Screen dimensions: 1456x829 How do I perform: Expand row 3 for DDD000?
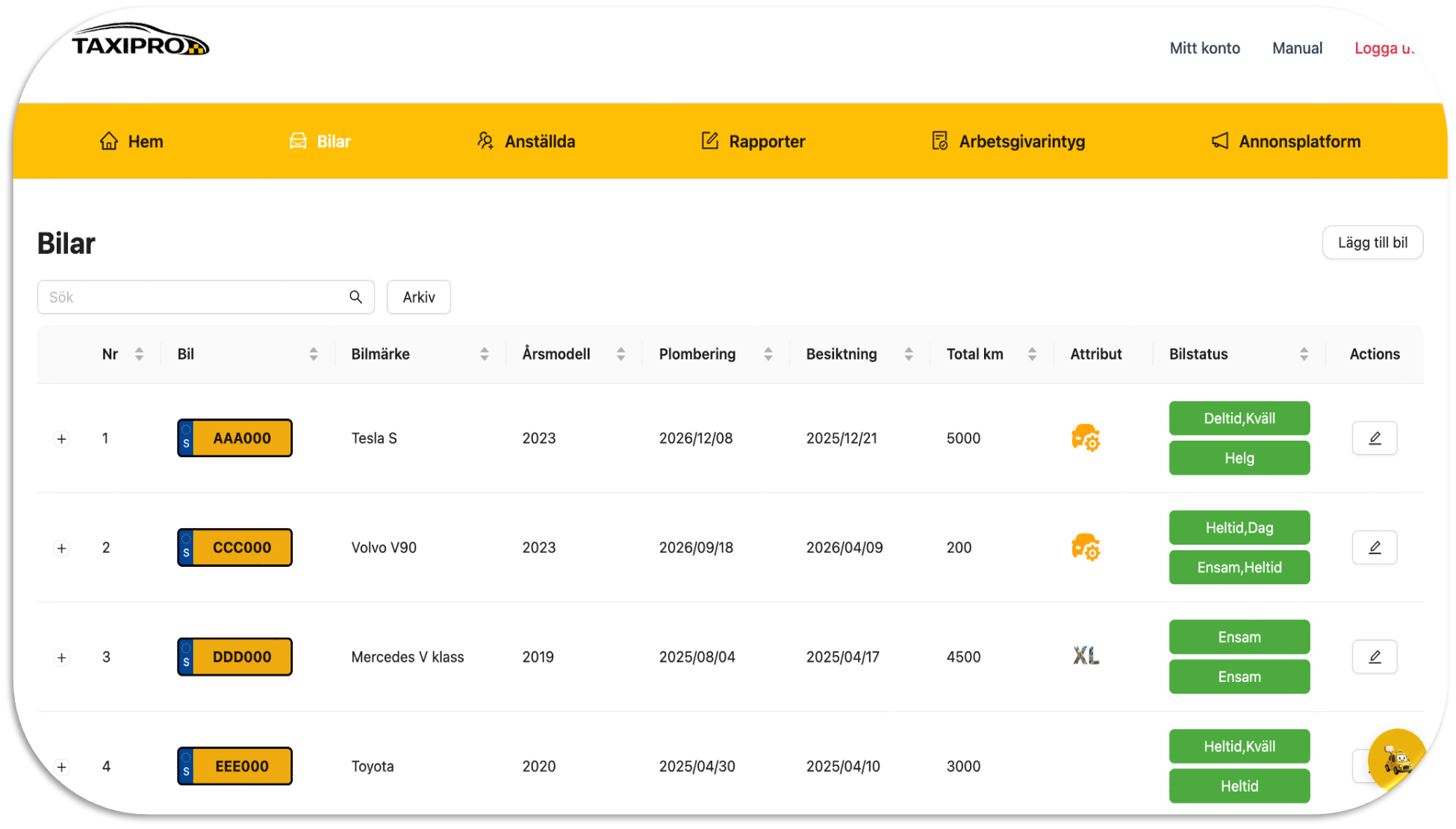pyautogui.click(x=62, y=658)
